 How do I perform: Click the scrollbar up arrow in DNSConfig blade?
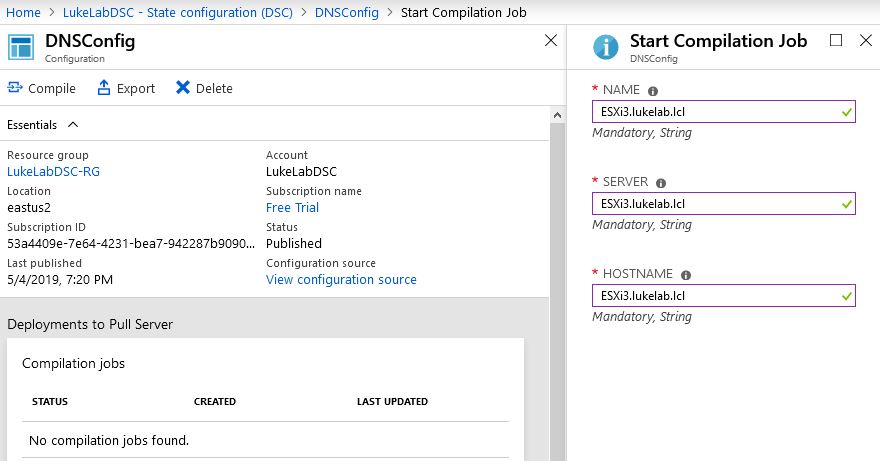tap(557, 115)
